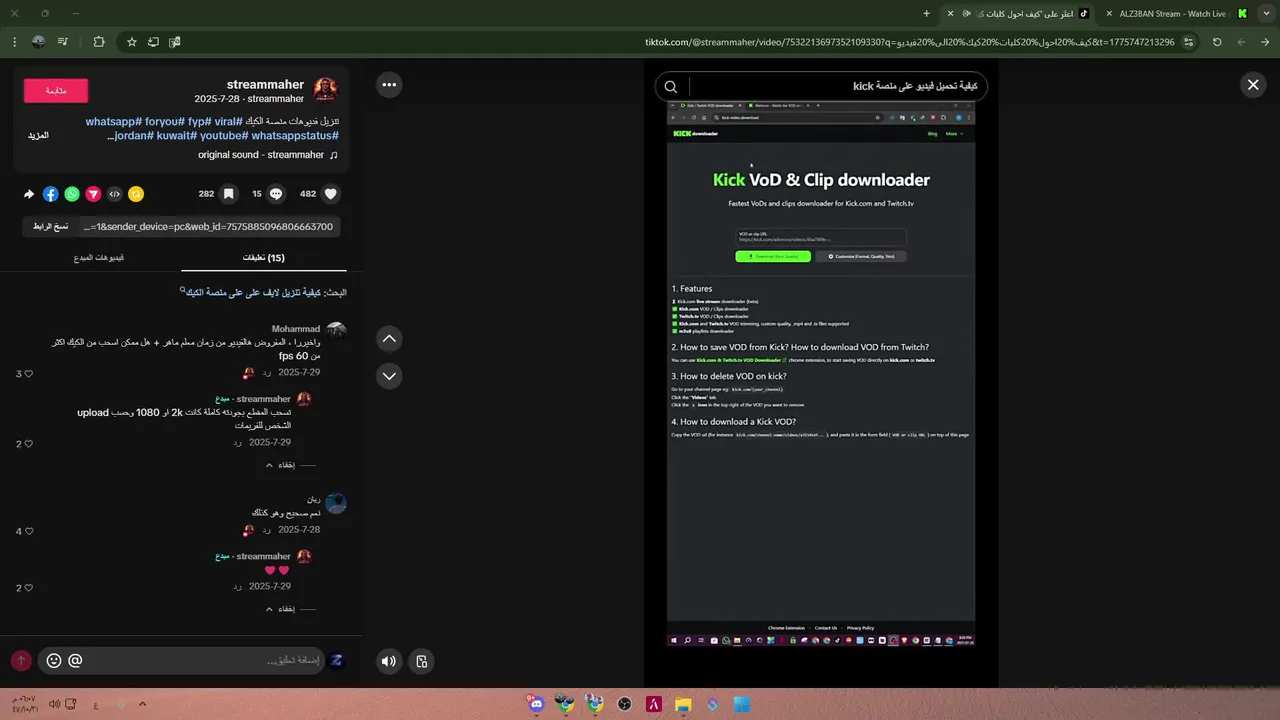Click the share arrow icon
The image size is (1280, 720).
click(x=29, y=194)
